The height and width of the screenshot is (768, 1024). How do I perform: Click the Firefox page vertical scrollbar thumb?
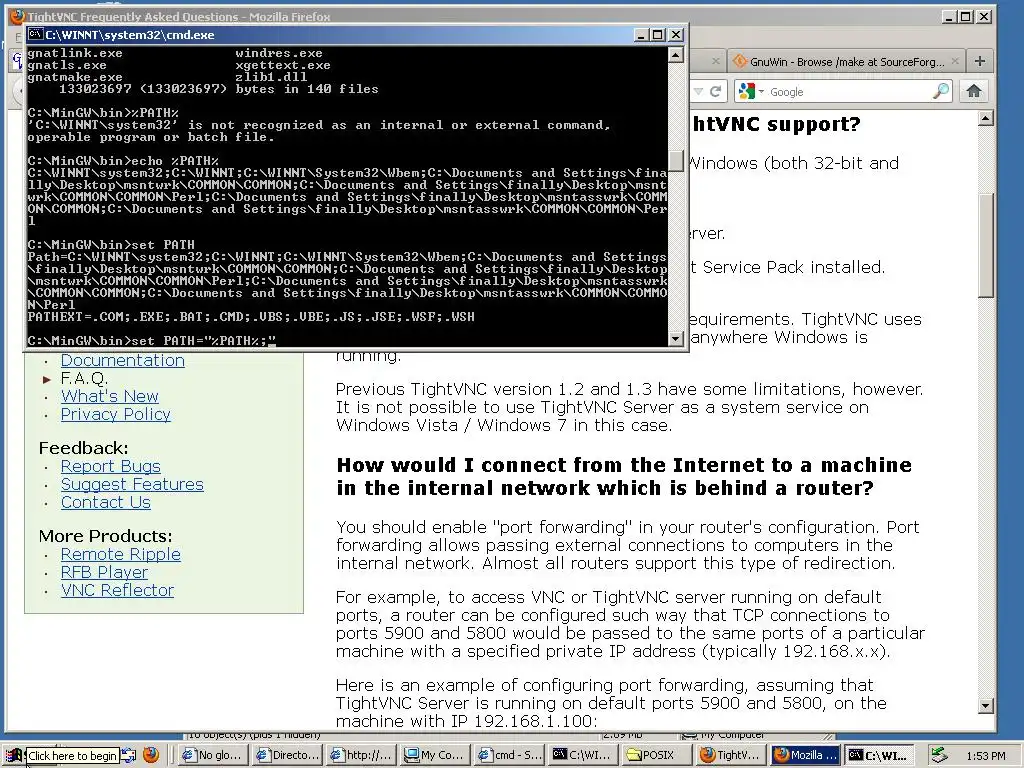pyautogui.click(x=985, y=245)
